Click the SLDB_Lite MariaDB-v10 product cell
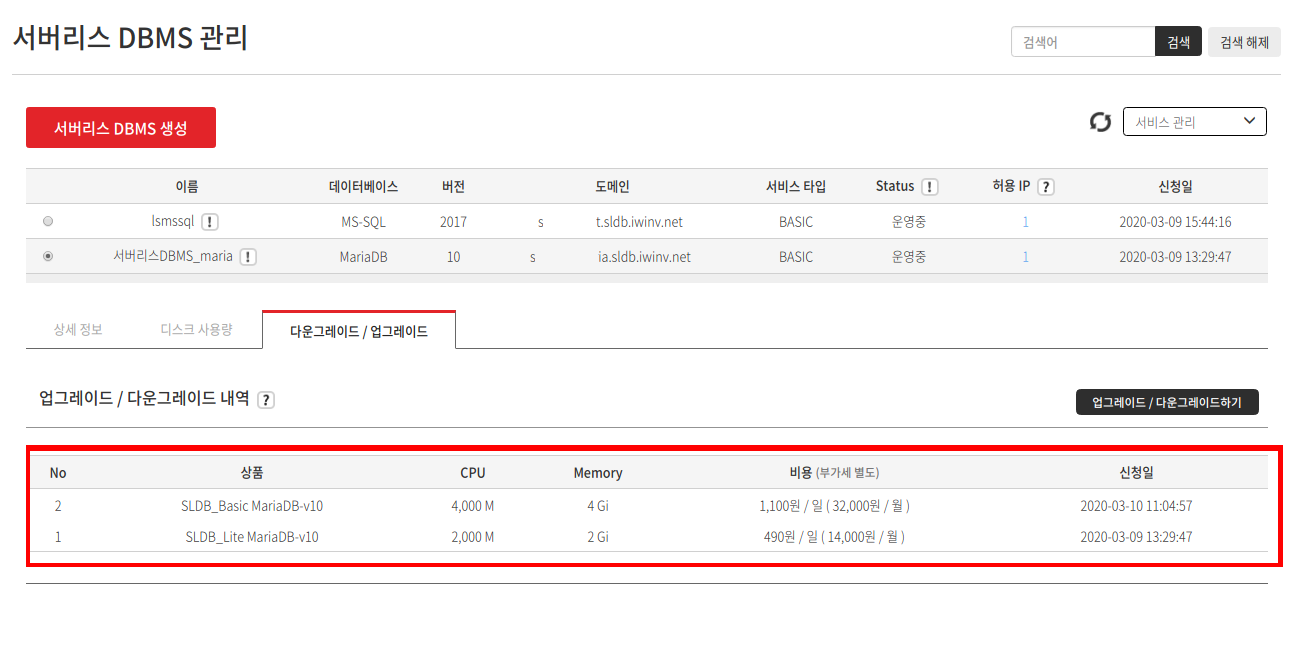Image resolution: width=1301 pixels, height=650 pixels. [252, 537]
